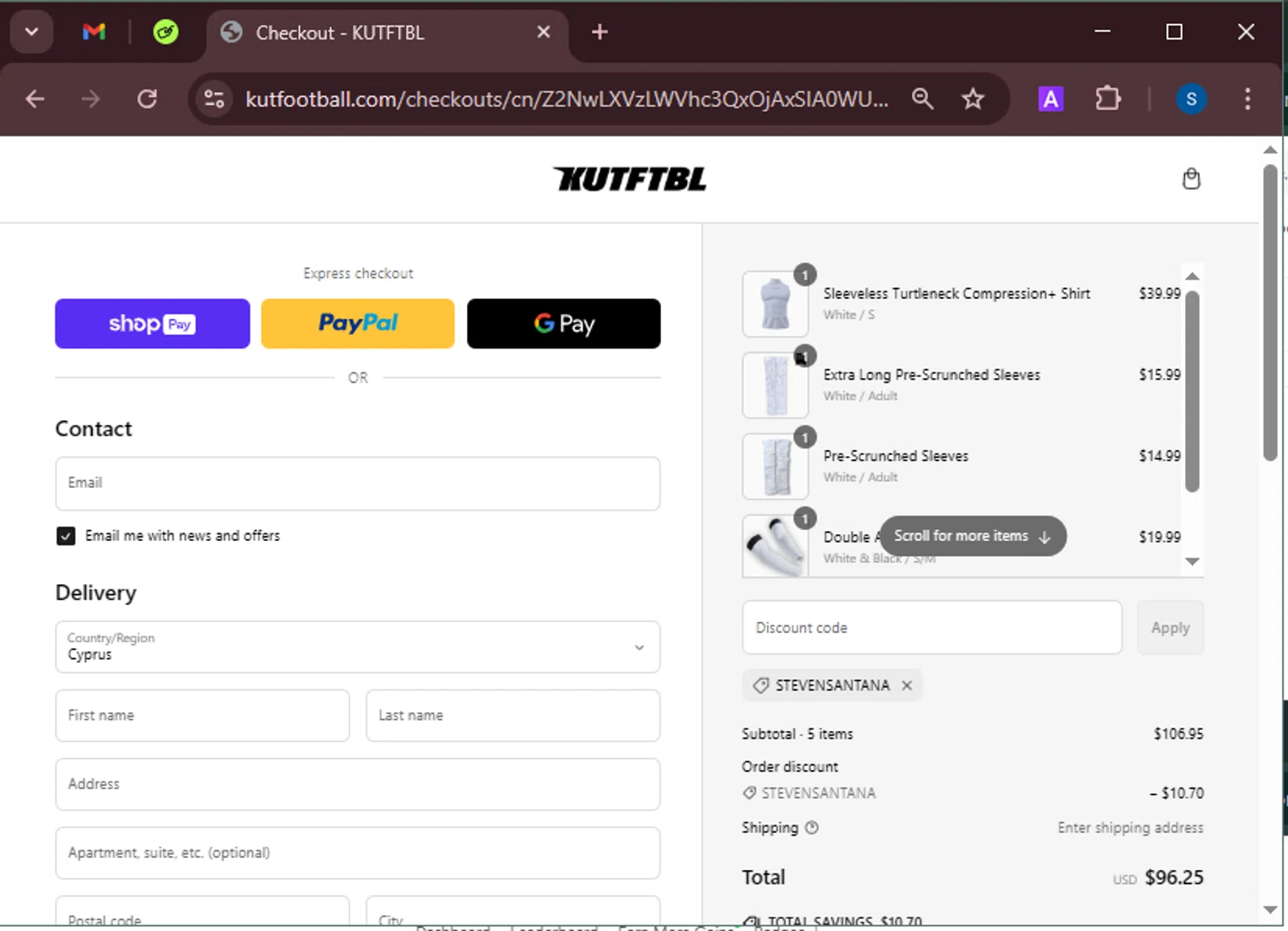Apply the discount code
This screenshot has height=931, width=1288.
tap(1170, 628)
